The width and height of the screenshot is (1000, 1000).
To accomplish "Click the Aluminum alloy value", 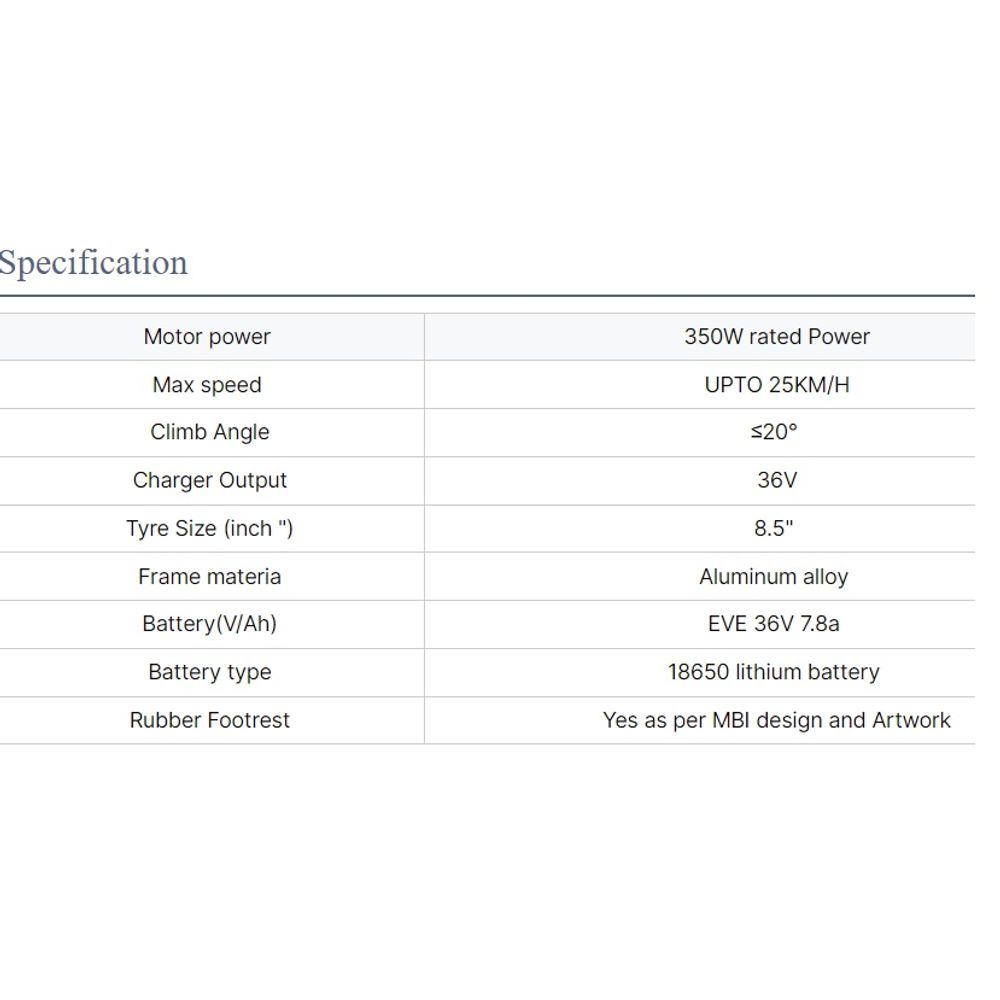I will (x=774, y=576).
